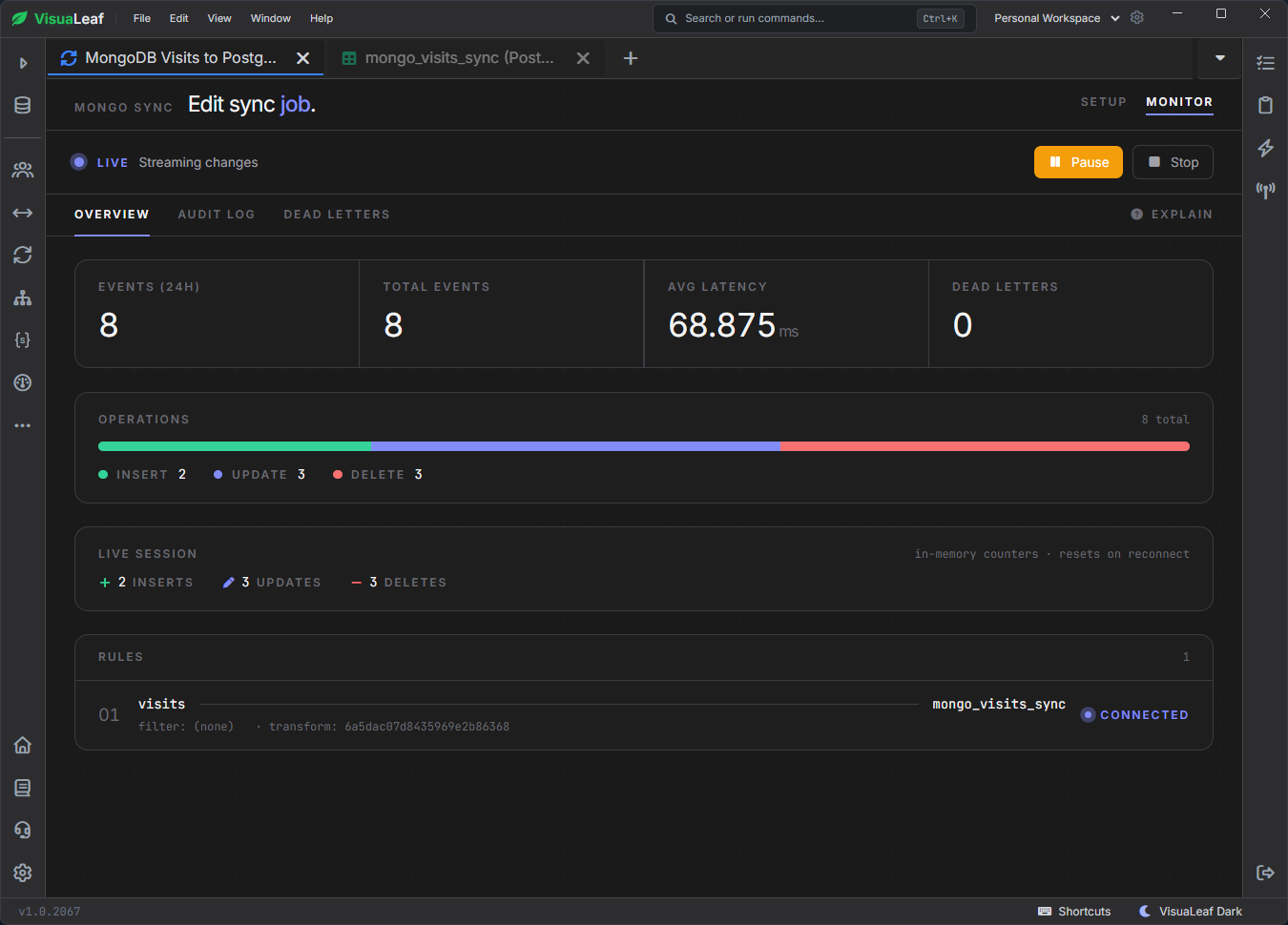Open the hierarchy diagram sidebar icon
The width and height of the screenshot is (1288, 925).
23,298
